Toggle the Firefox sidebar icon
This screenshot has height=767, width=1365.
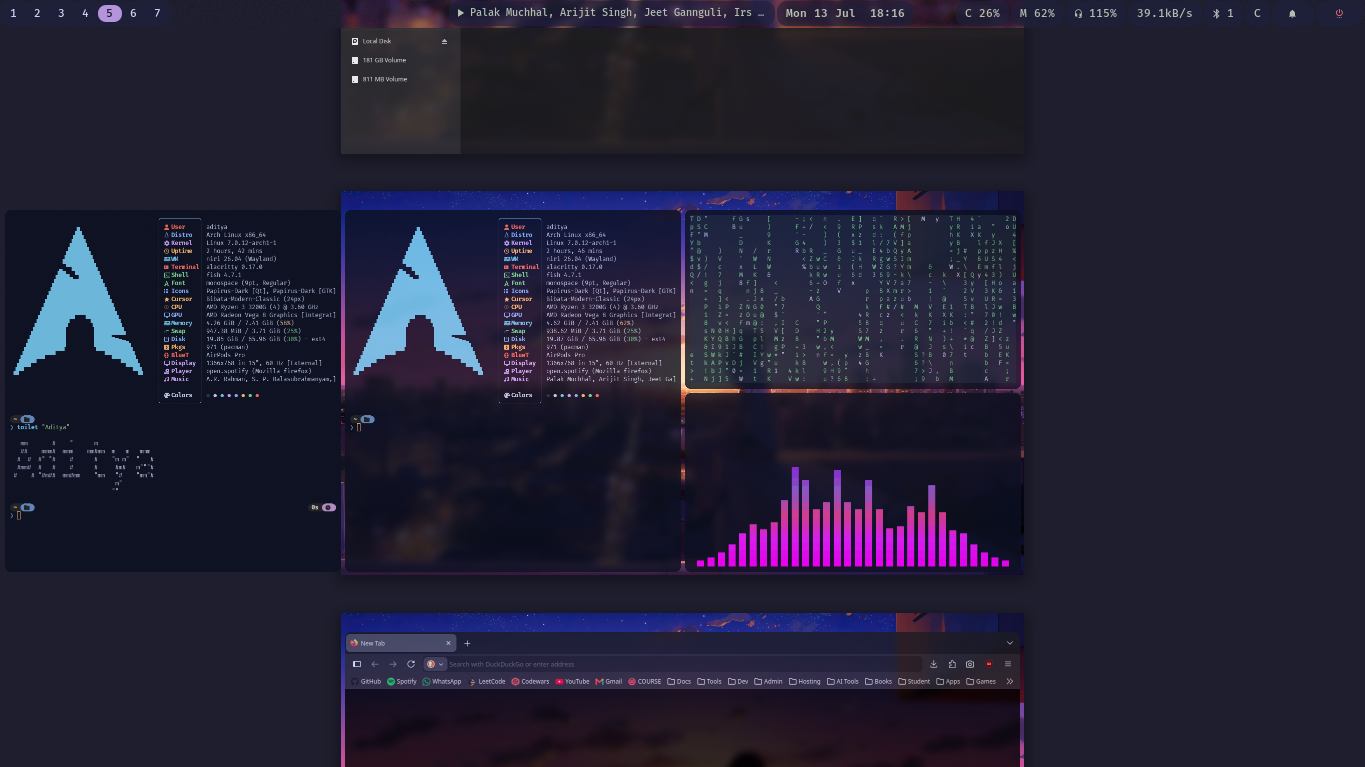point(357,664)
